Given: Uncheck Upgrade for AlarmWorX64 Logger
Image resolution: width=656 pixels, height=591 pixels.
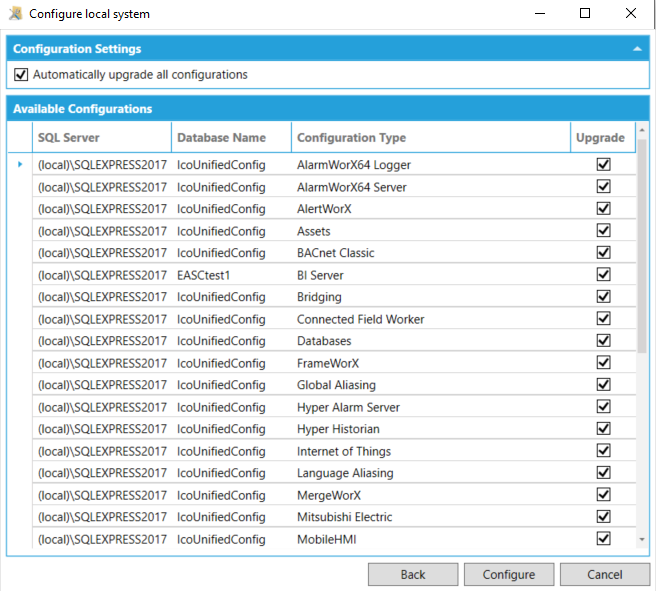Looking at the screenshot, I should click(603, 164).
